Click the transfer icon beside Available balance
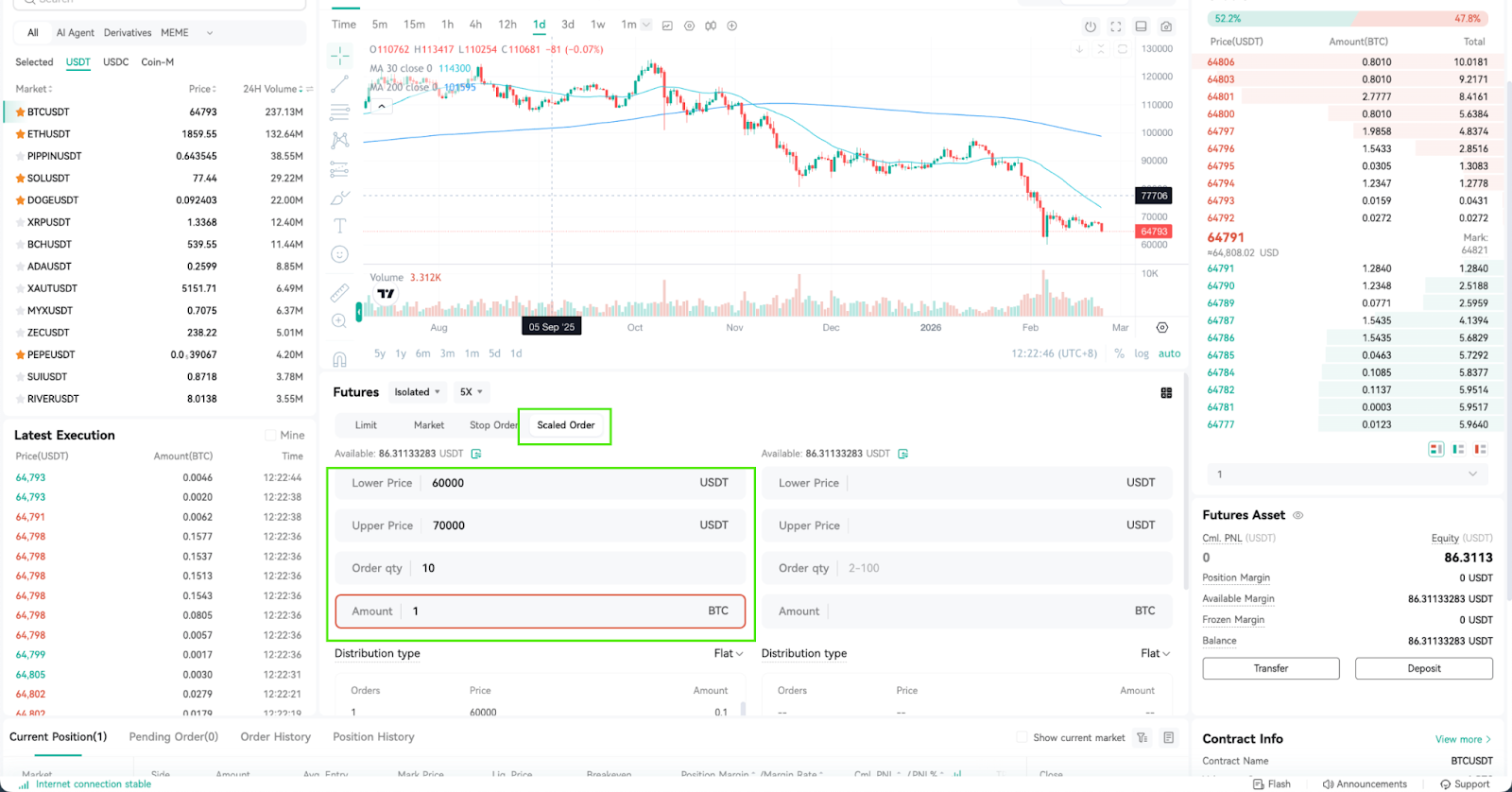This screenshot has height=792, width=1512. click(476, 454)
